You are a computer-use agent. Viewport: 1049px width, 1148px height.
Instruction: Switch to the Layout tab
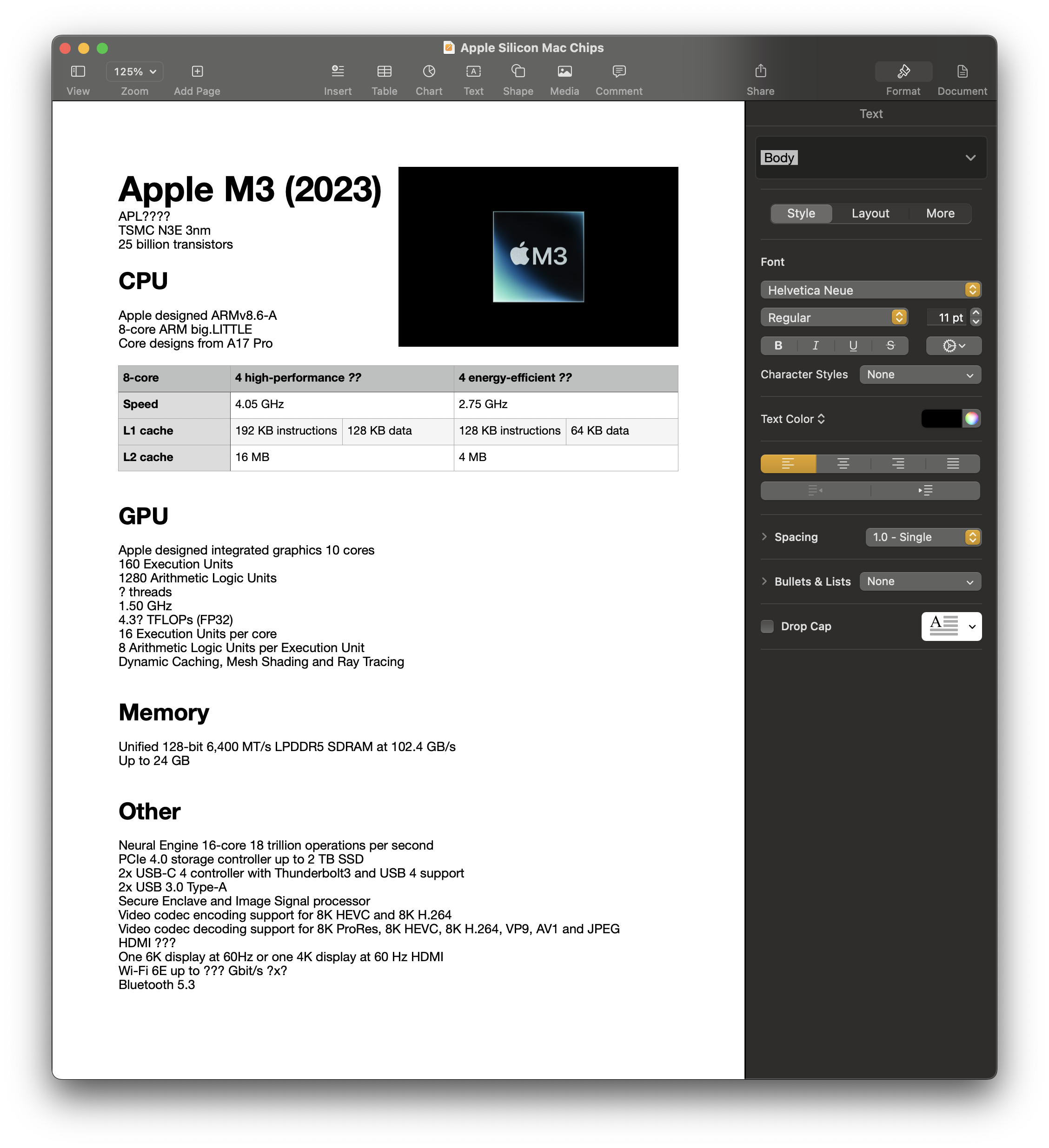click(870, 213)
